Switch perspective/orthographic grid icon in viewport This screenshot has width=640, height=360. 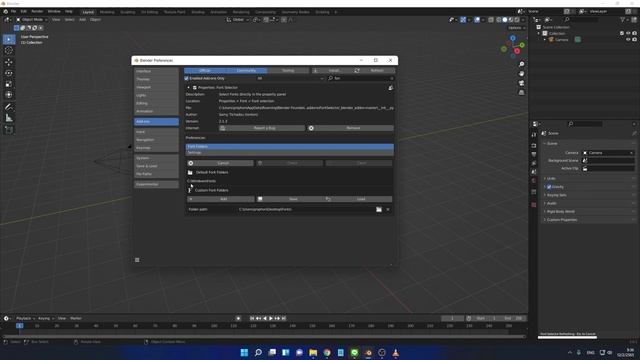[521, 93]
